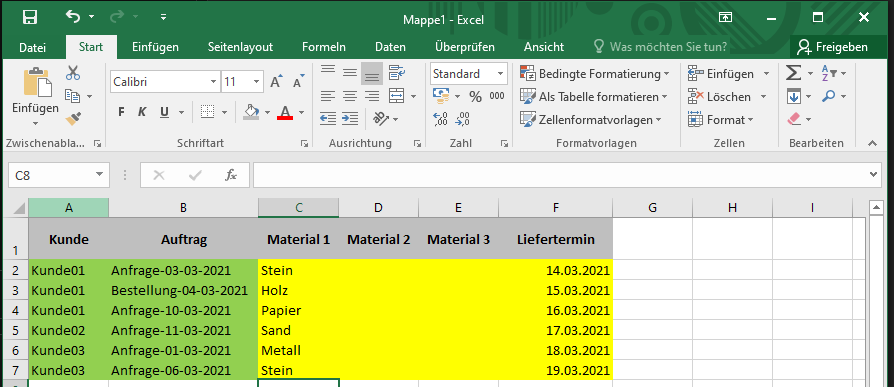Insert cells with the Zellen Einfügen button
Screen dimensions: 894x387
(x=721, y=74)
